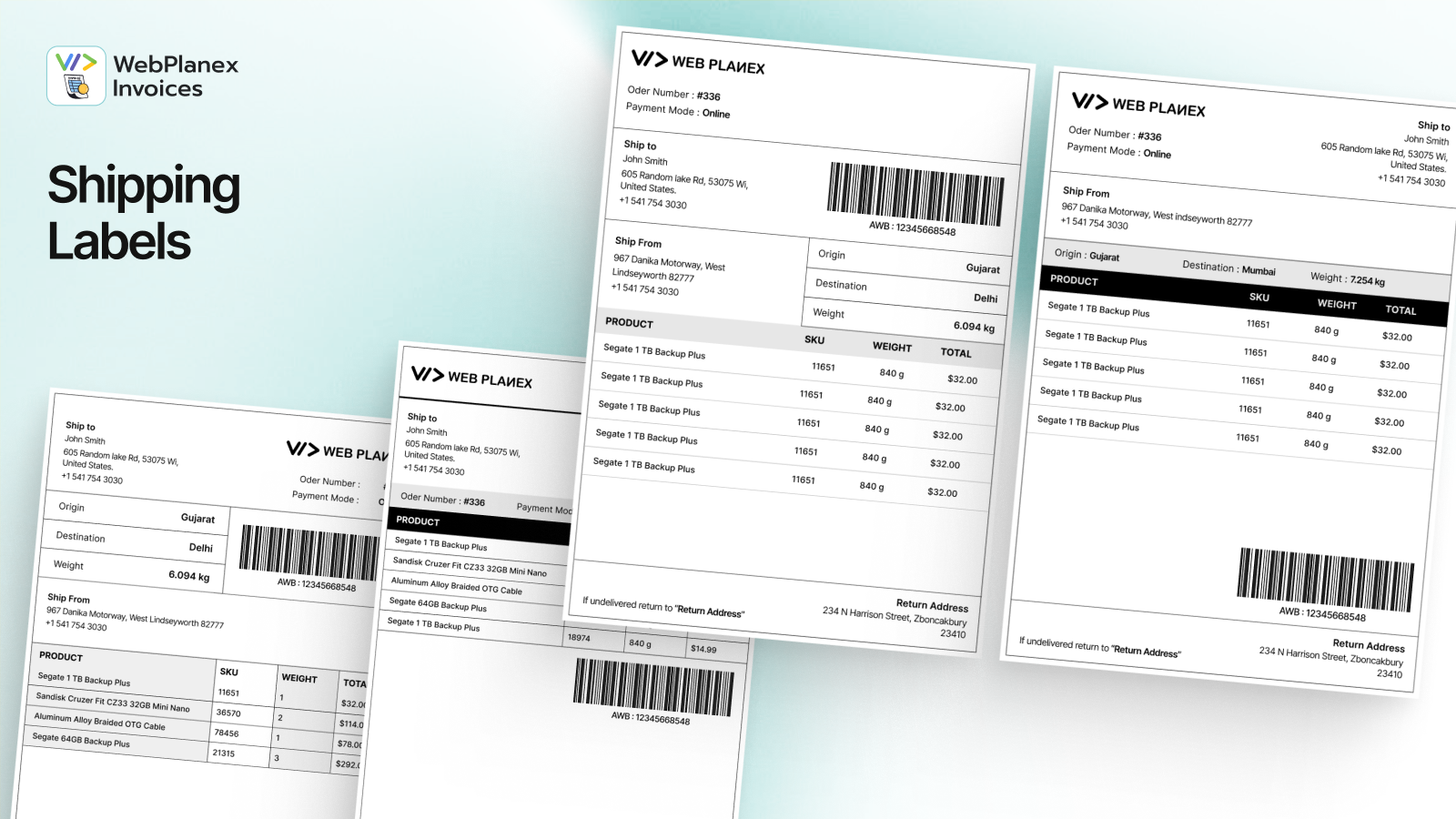Screen dimensions: 1456x819
Task: Click 'WEIGHT' column header on bottom-left label
Action: tap(299, 678)
